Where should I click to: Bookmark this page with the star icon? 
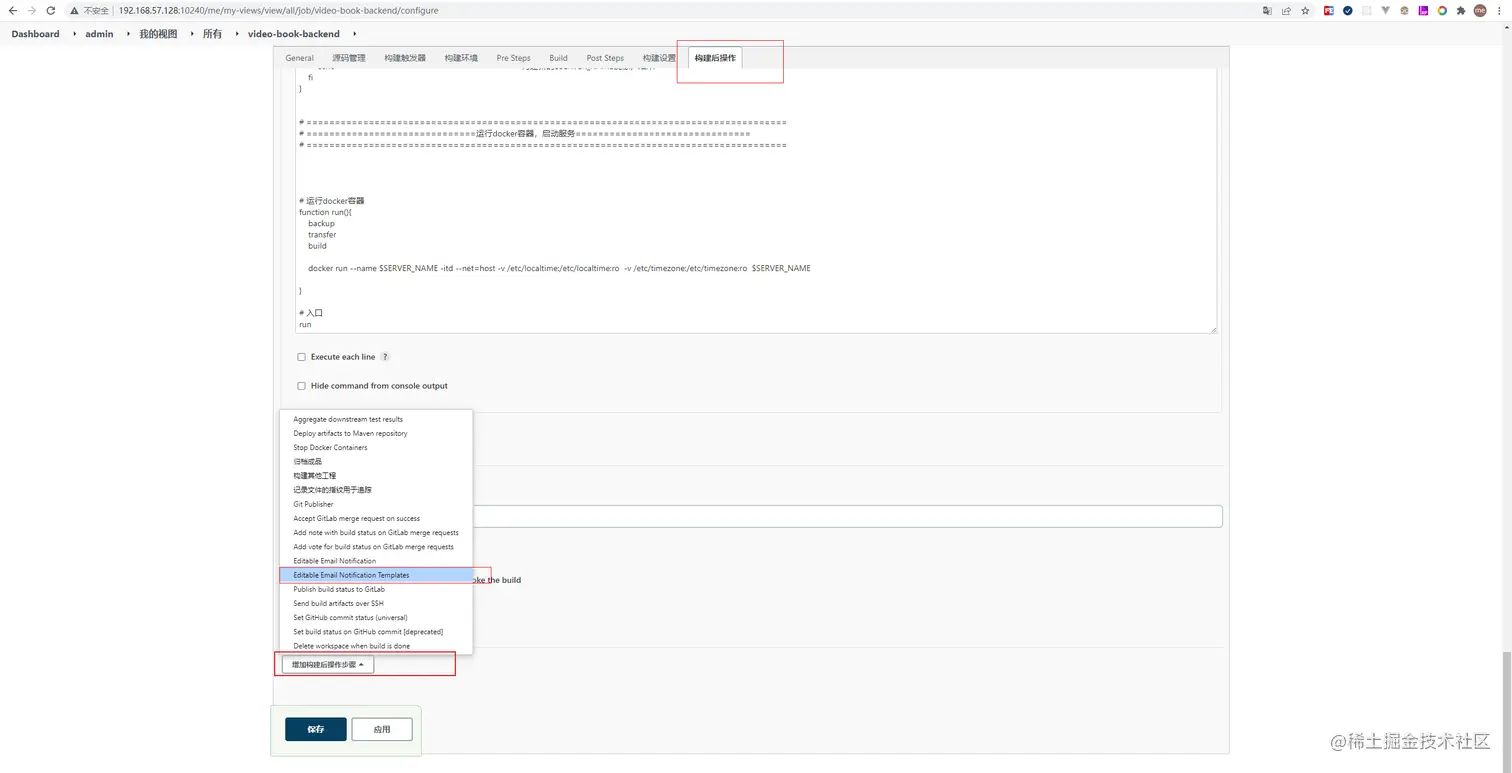[x=1305, y=10]
